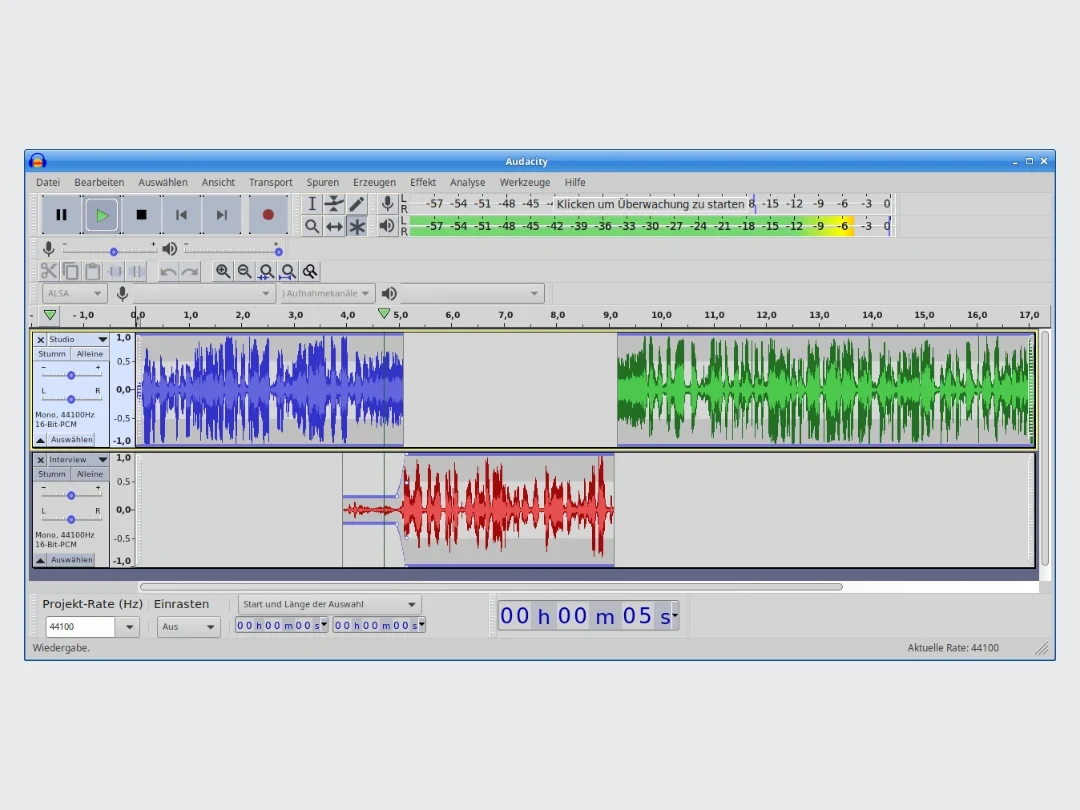
Task: Skip to start of project
Action: click(x=181, y=215)
